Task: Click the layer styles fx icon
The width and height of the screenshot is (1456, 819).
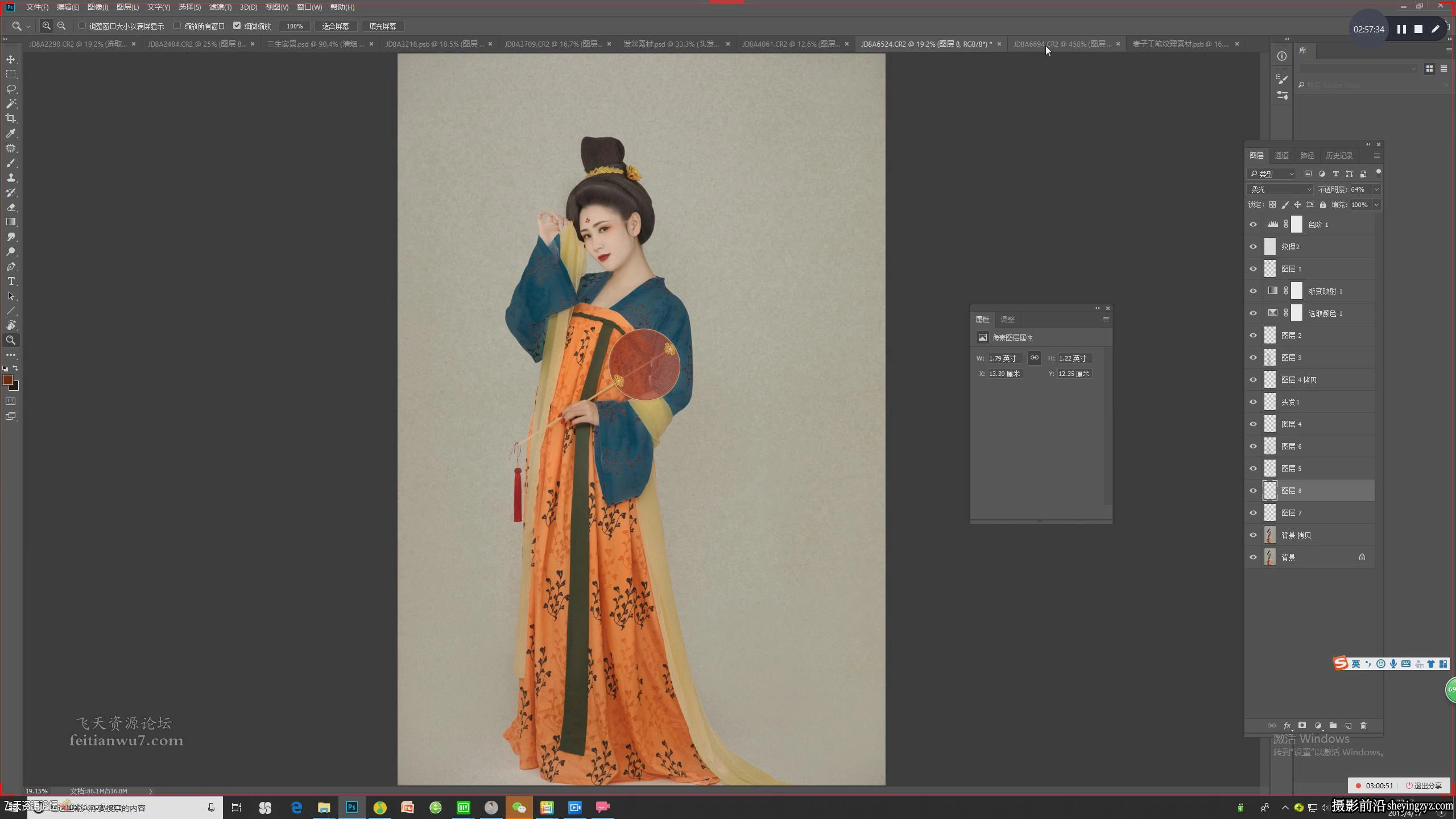Action: click(1287, 726)
